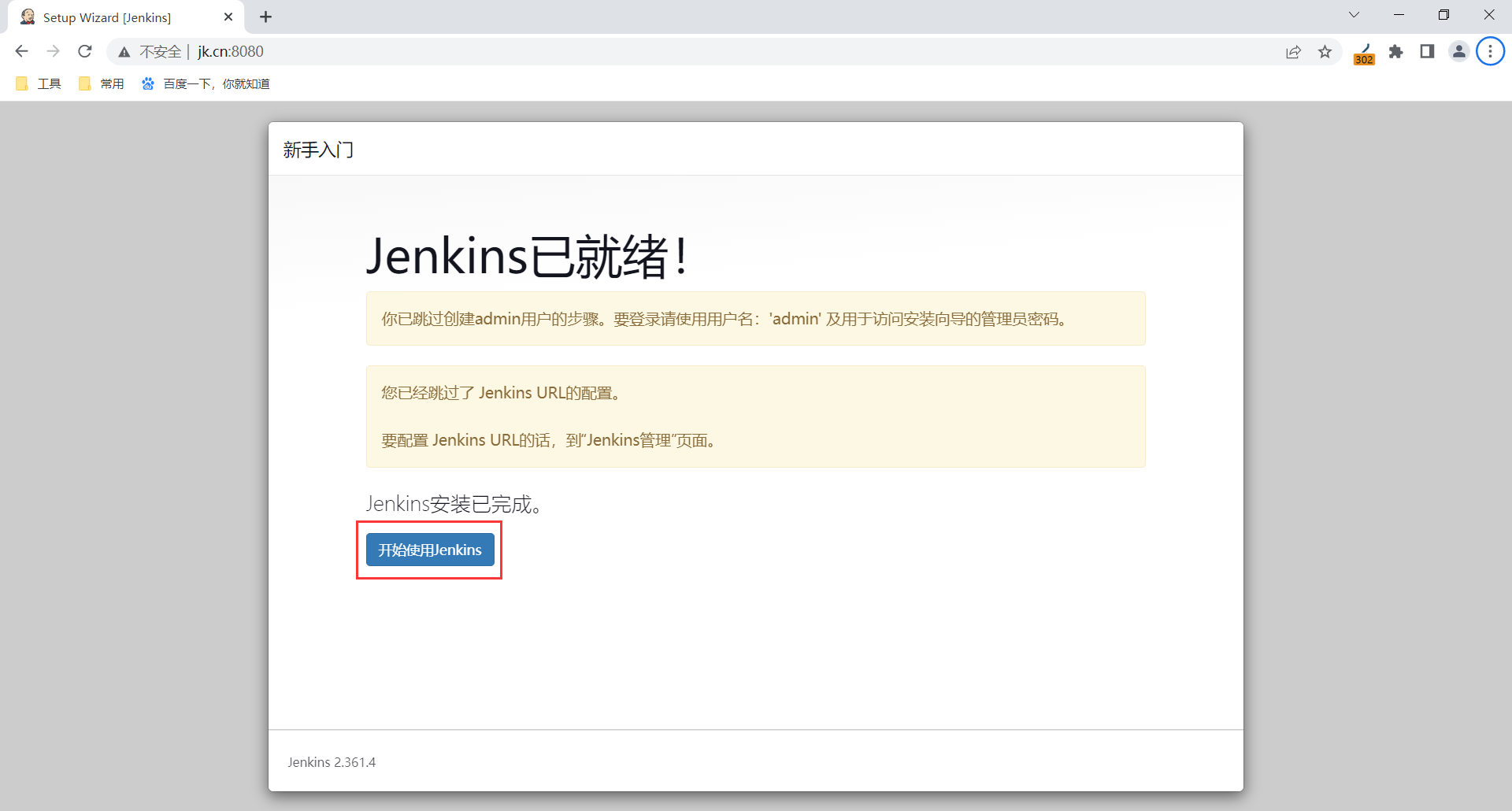Screen dimensions: 1512x811
Task: Select the Setup Wizard [Jenkins] tab
Action: (x=126, y=17)
